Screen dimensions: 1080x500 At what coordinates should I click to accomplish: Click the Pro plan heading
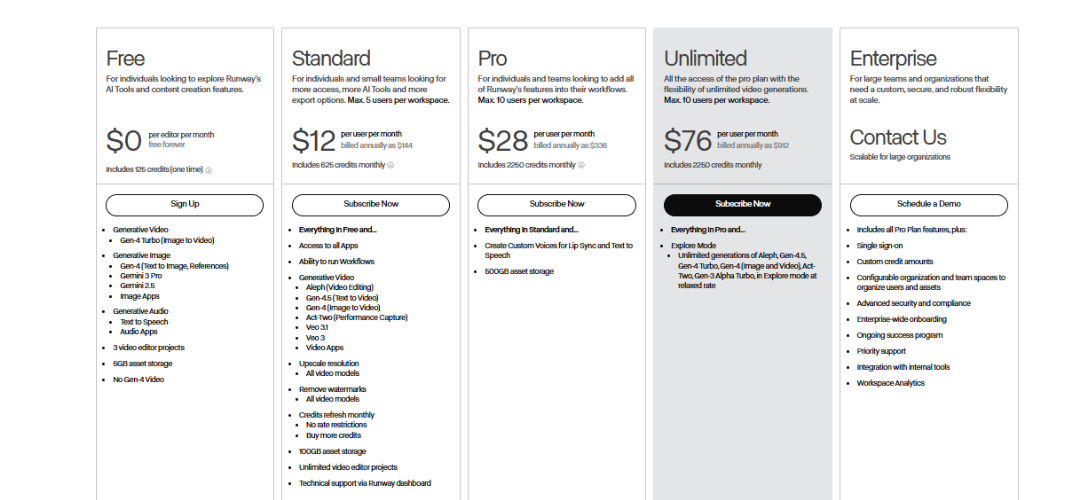492,58
